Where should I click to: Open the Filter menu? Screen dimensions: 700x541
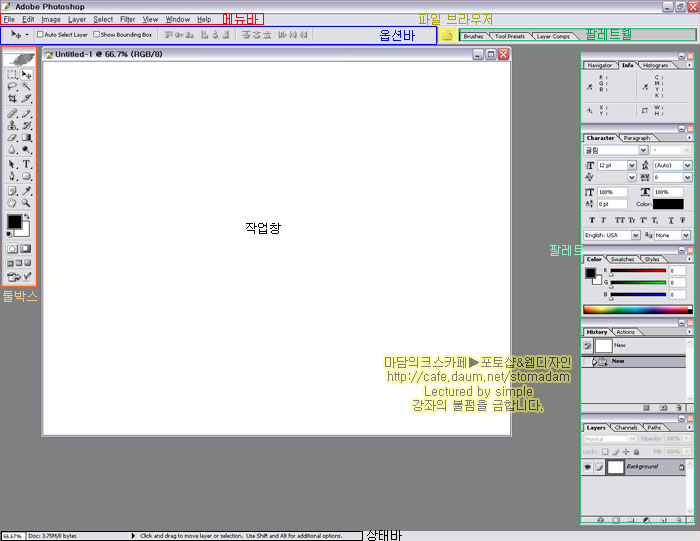(128, 19)
